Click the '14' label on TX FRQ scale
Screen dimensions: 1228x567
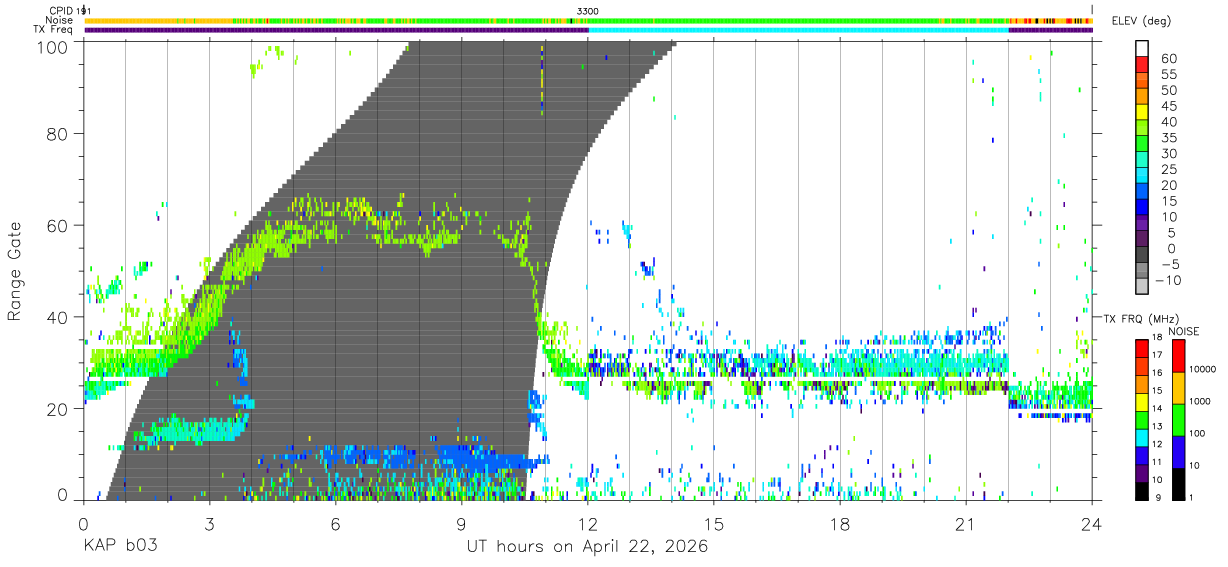tap(1156, 409)
